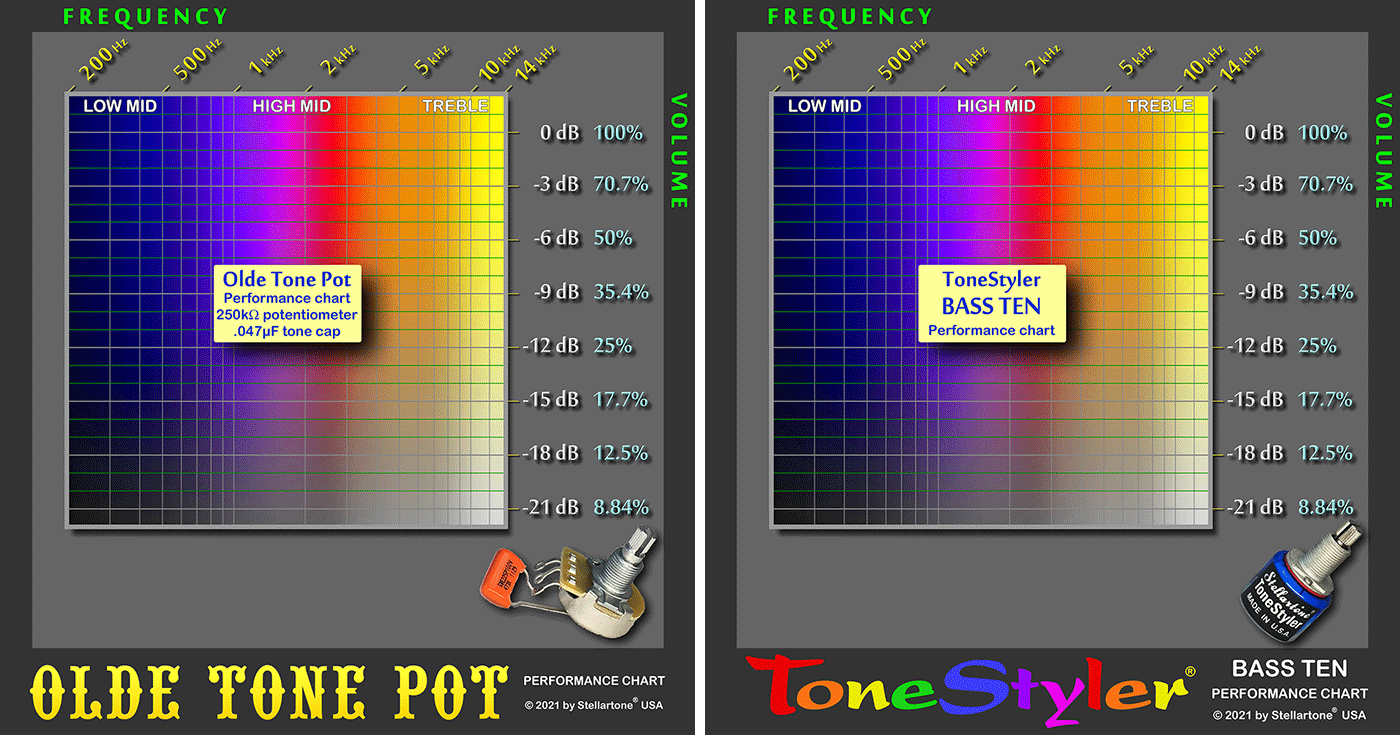Click -21 dB on the ToneStyler scale
Screen dimensions: 1400x735
pos(1256,507)
